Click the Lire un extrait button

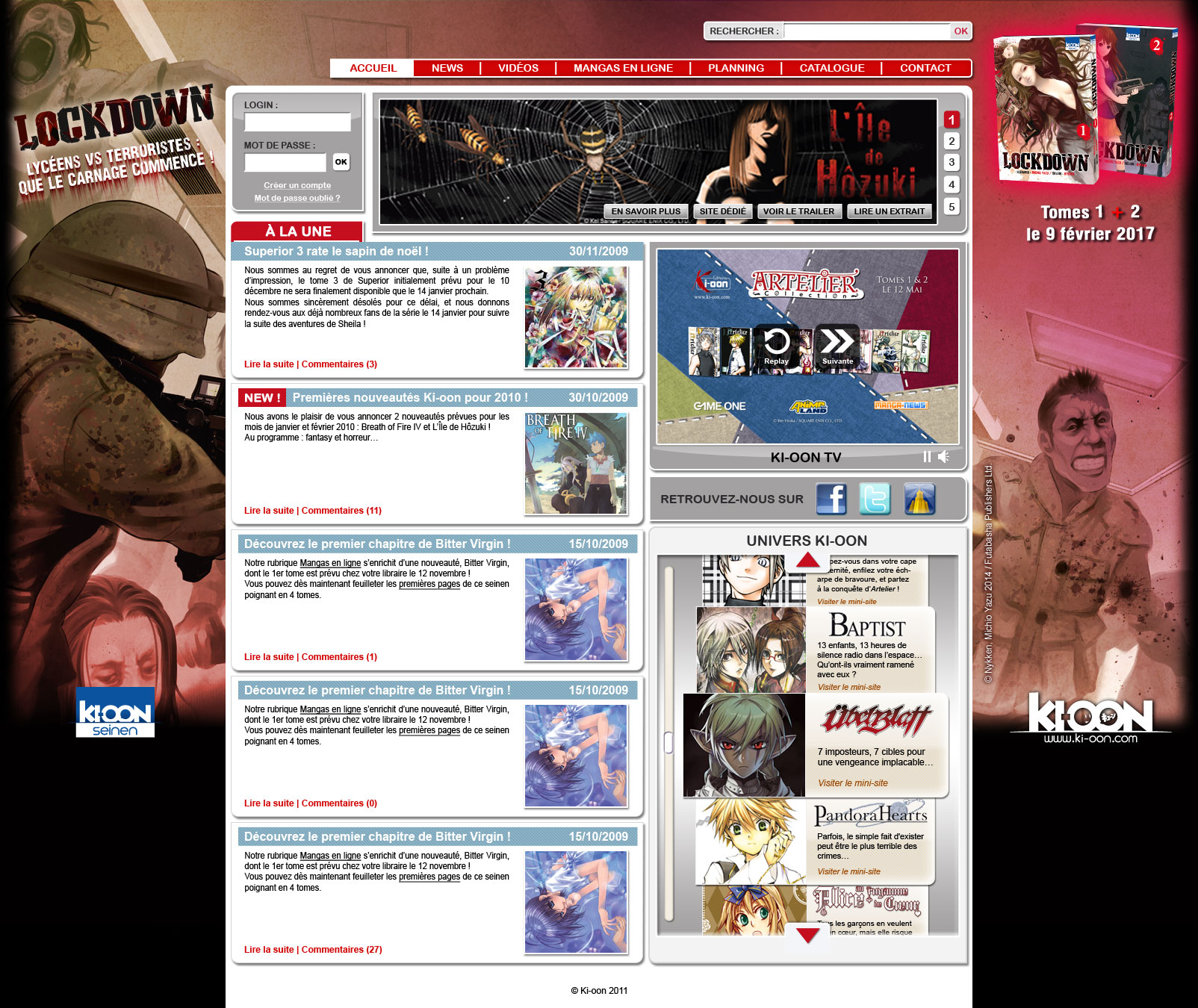pyautogui.click(x=889, y=211)
